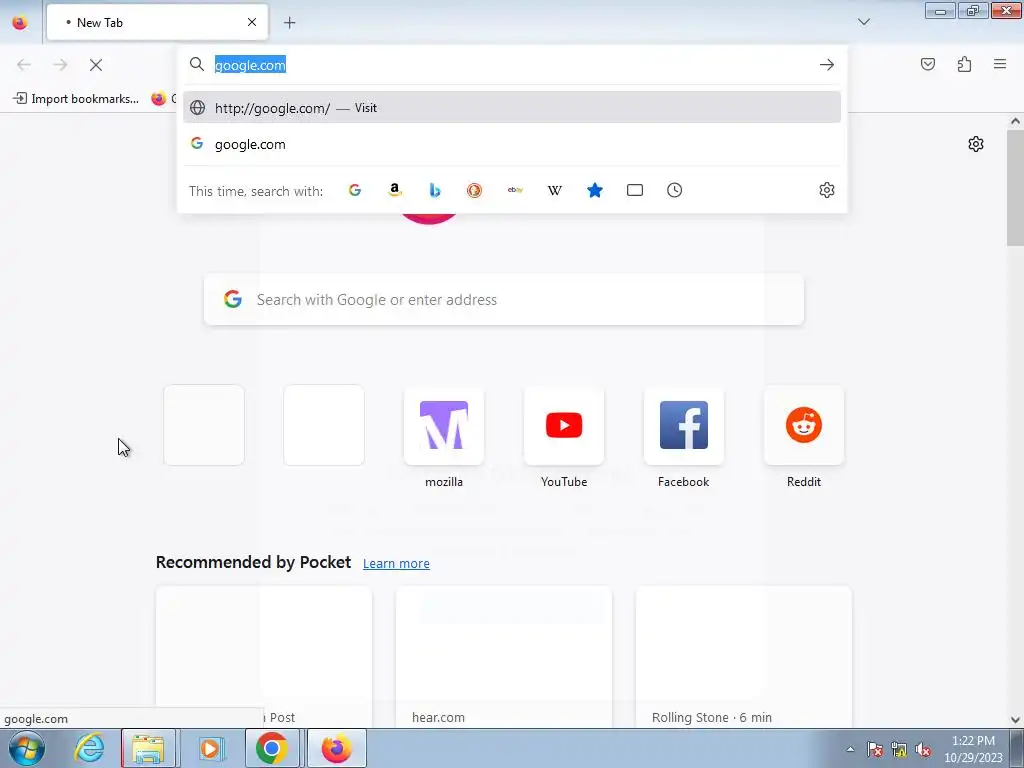Search this time with Google
The height and width of the screenshot is (768, 1024).
tap(355, 190)
